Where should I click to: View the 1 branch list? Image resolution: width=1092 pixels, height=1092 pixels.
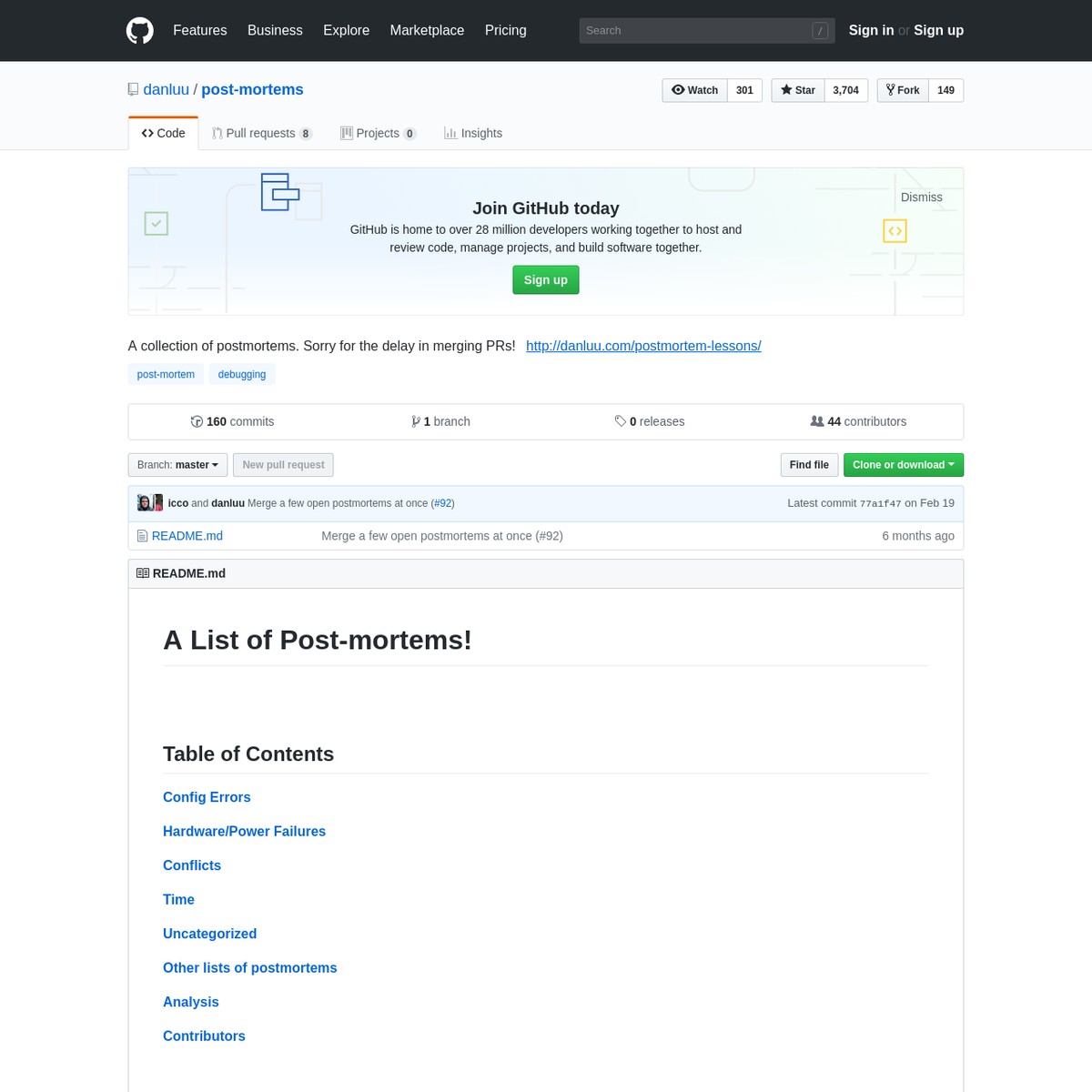click(440, 421)
